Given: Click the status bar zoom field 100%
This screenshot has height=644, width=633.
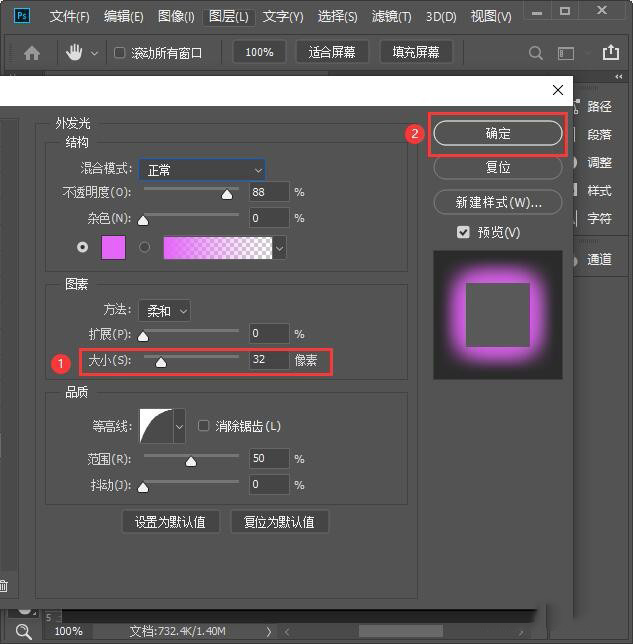Looking at the screenshot, I should click(x=69, y=631).
